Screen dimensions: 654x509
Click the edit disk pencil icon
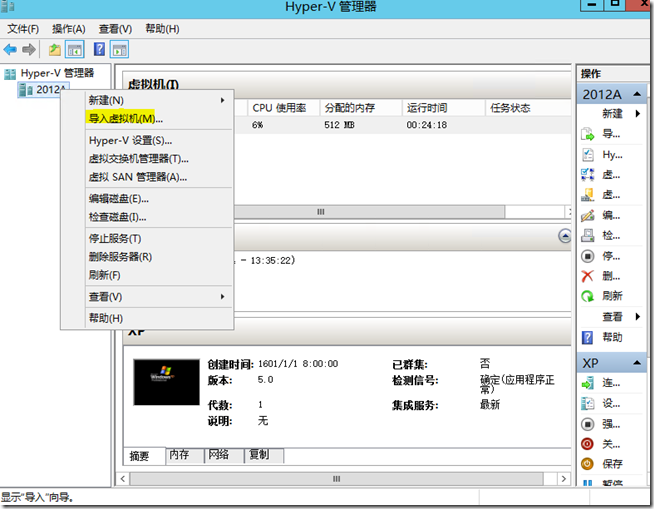[x=587, y=215]
